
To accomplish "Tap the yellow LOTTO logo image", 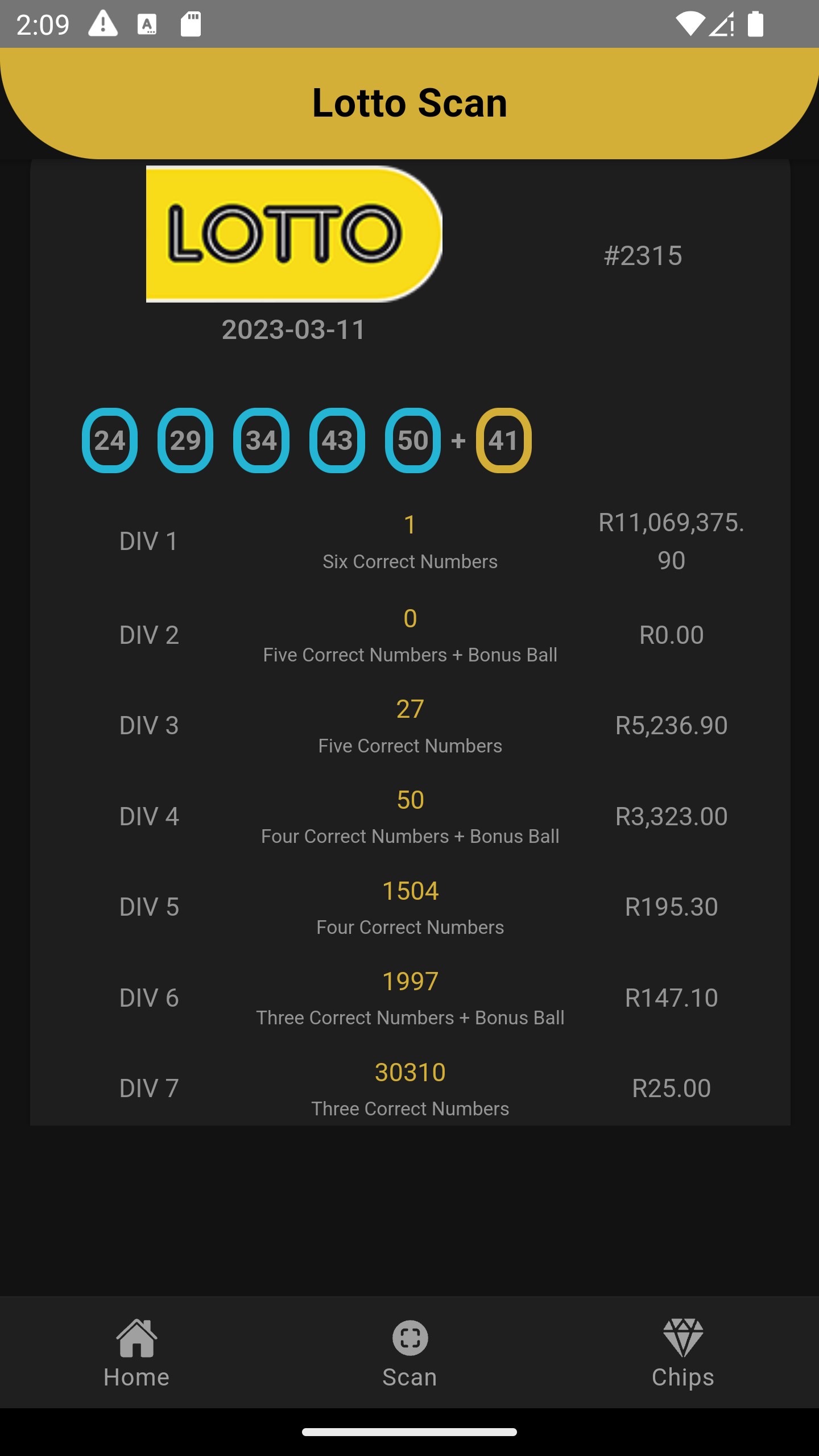I will 294,234.
